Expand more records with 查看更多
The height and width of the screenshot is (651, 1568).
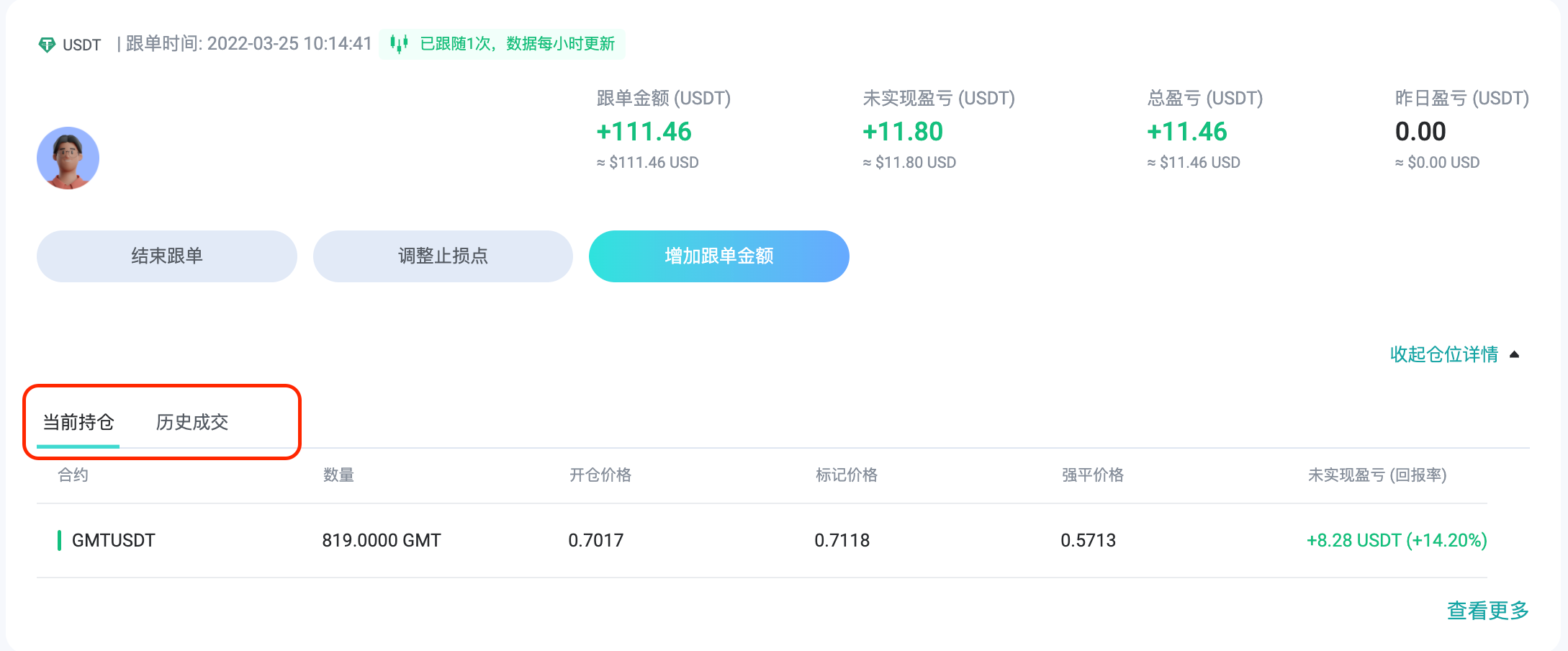click(1486, 610)
